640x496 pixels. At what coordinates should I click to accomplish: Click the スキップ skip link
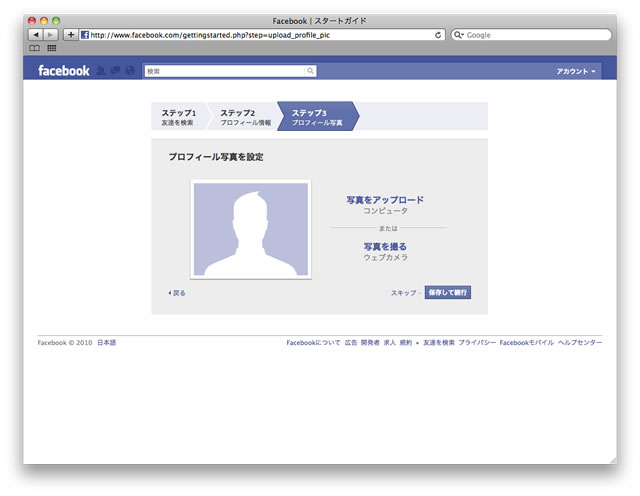403,293
